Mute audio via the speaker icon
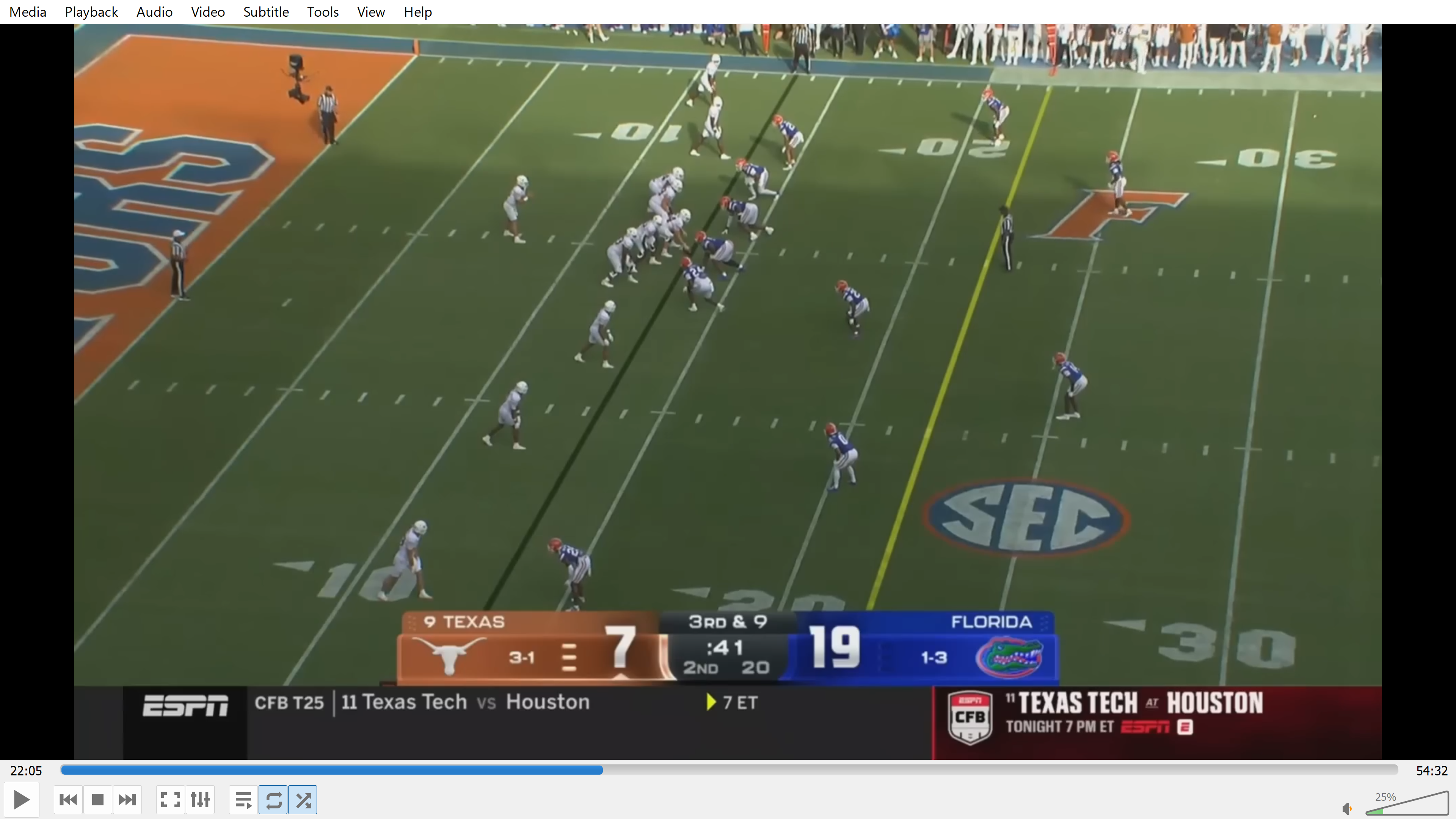 tap(1347, 808)
